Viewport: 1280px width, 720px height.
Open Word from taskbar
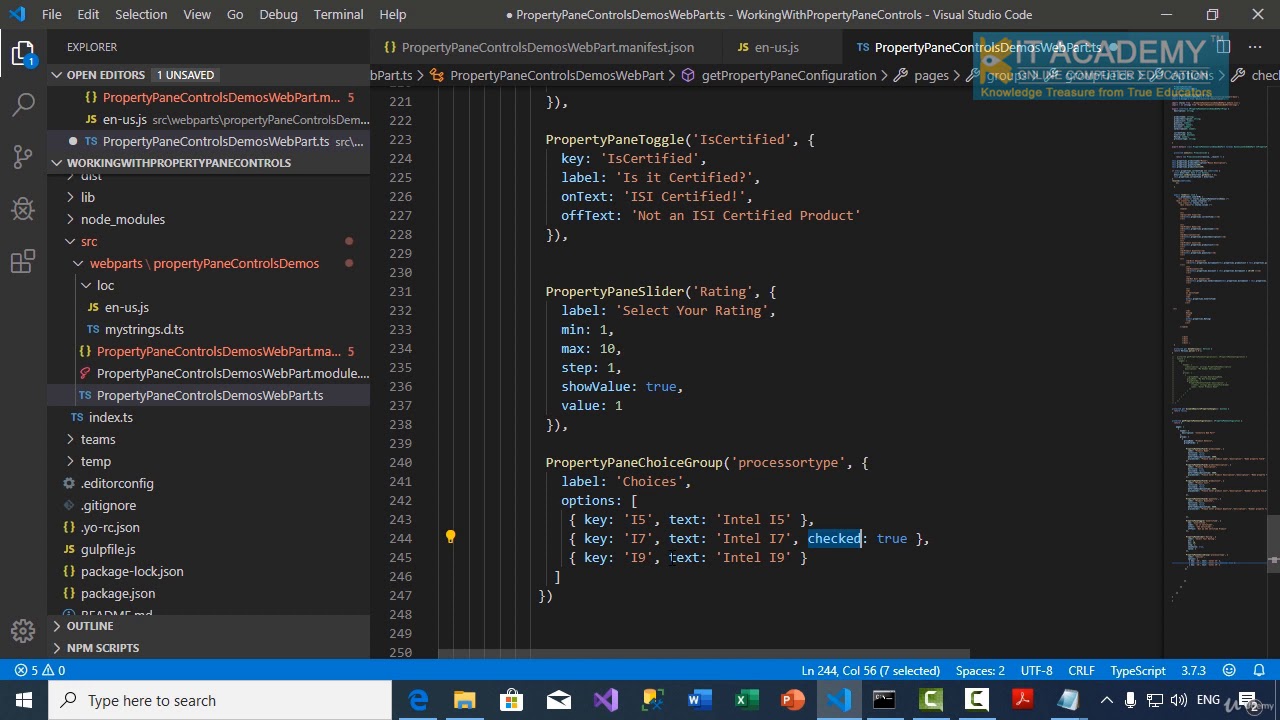click(x=699, y=700)
